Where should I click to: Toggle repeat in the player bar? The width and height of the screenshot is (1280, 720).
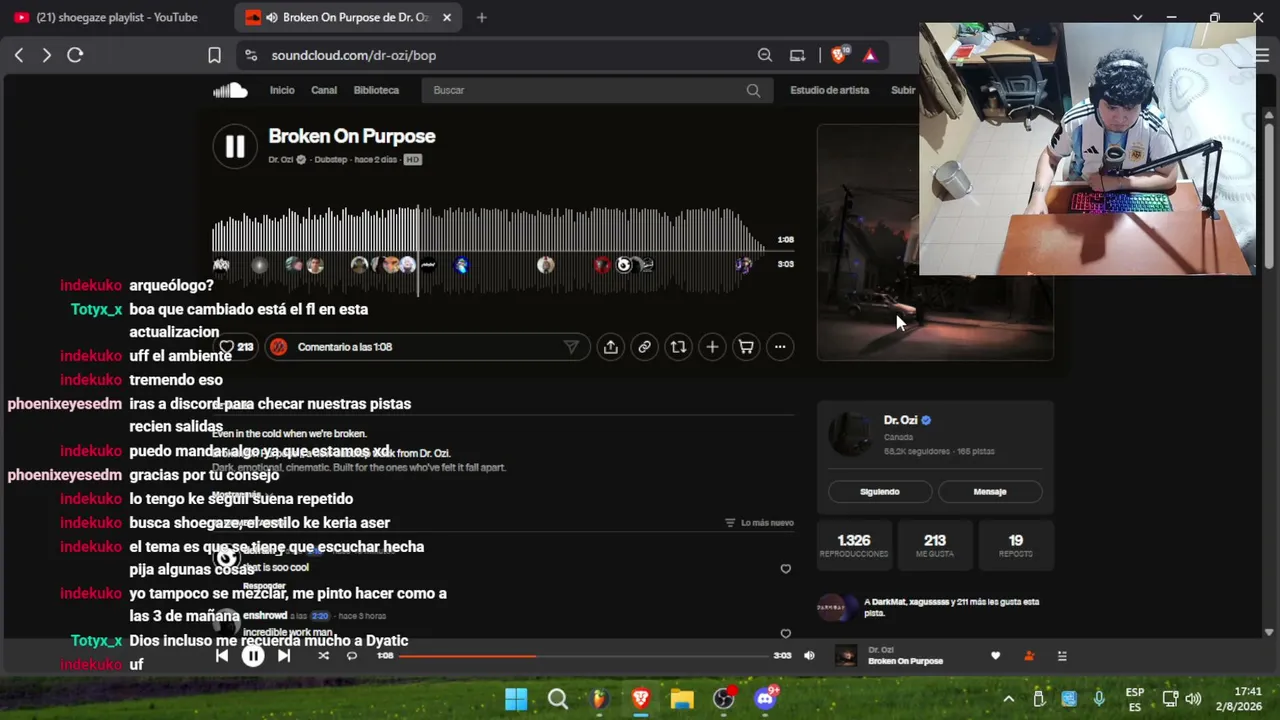tap(352, 656)
